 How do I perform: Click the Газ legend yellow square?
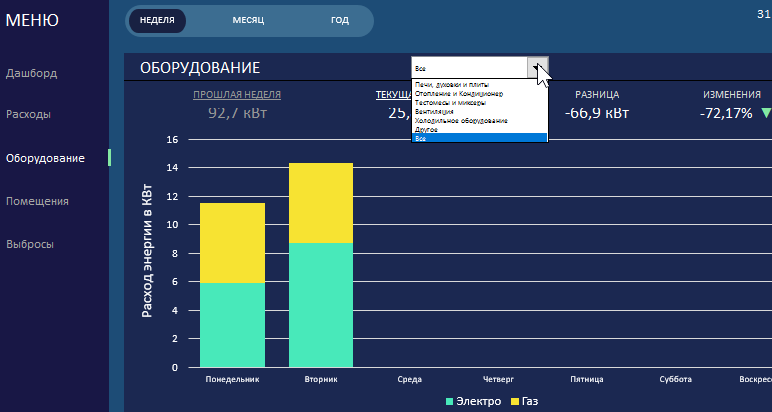pyautogui.click(x=515, y=402)
